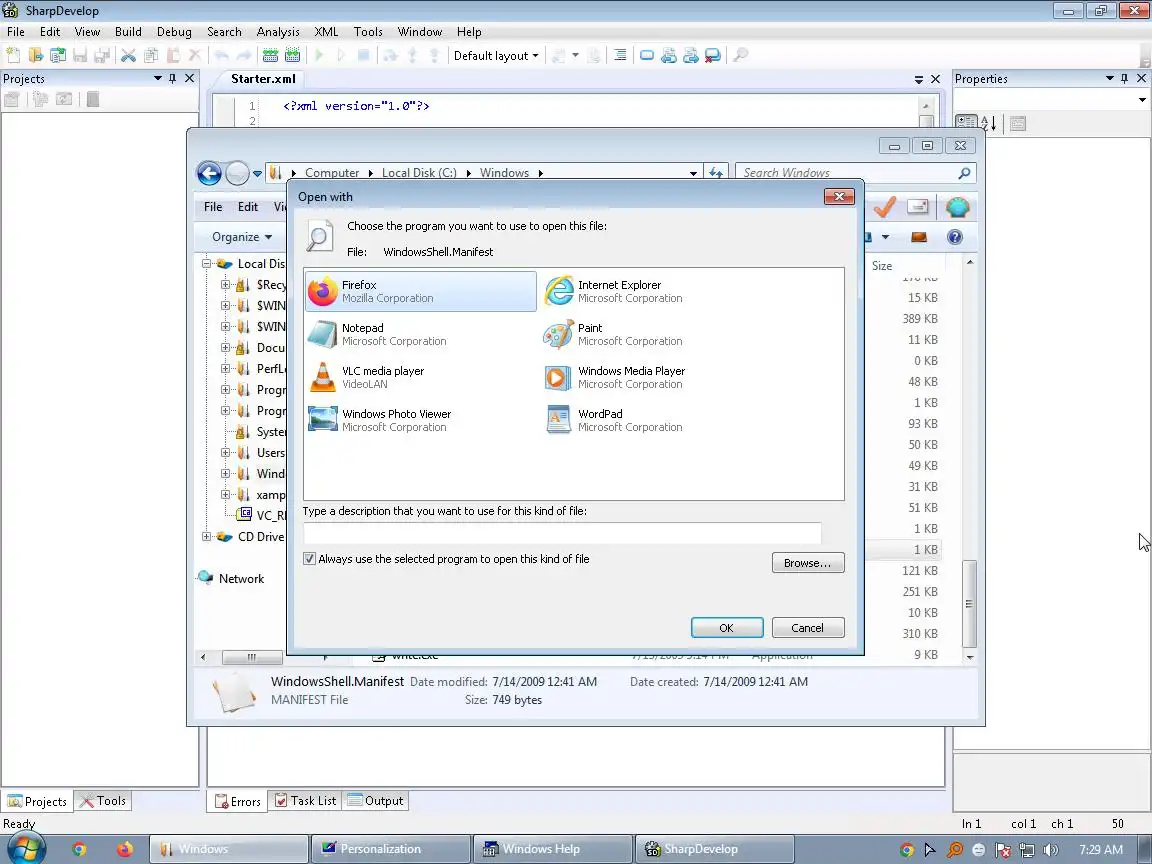The image size is (1152, 864).
Task: Collapse the Local Disk tree node
Action: 206,263
